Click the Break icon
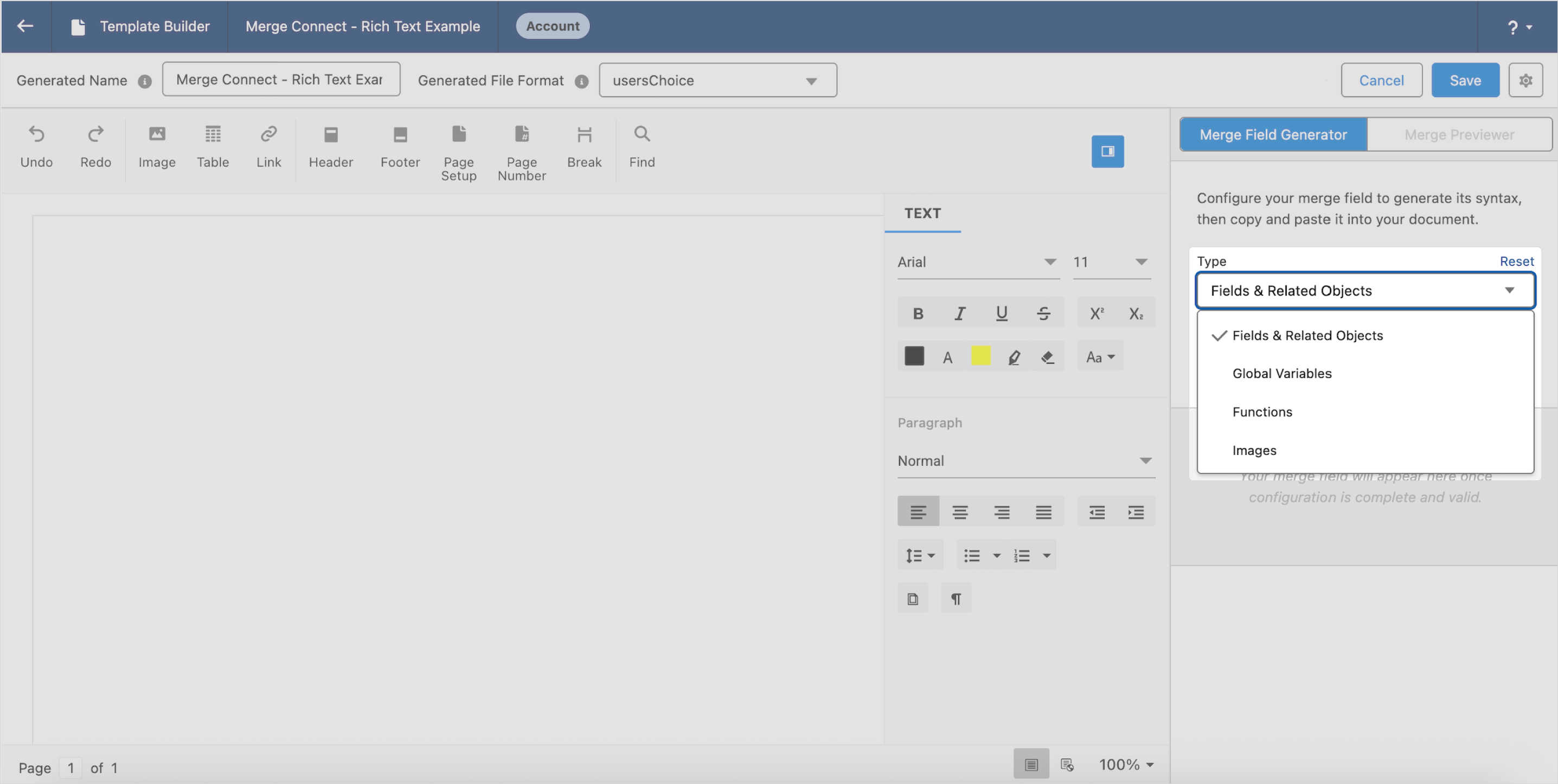This screenshot has height=784, width=1558. (x=584, y=146)
